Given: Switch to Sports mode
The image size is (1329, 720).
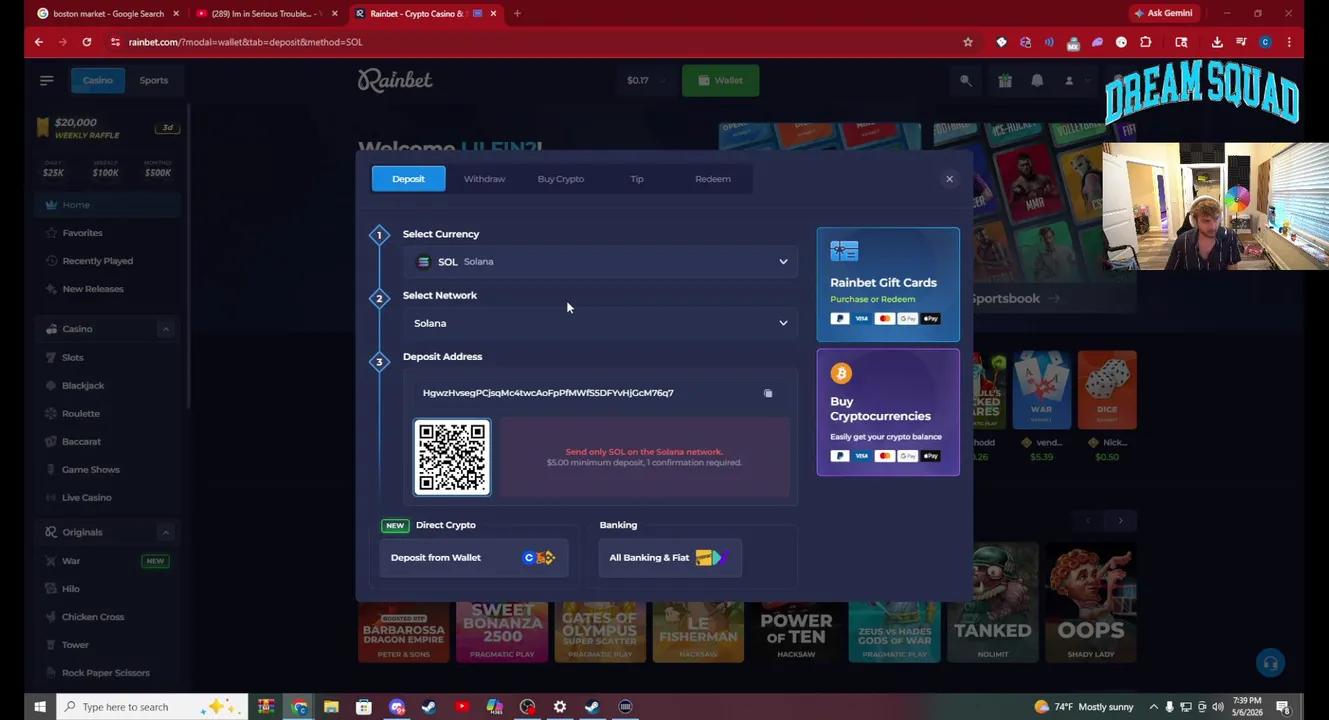Looking at the screenshot, I should [153, 80].
